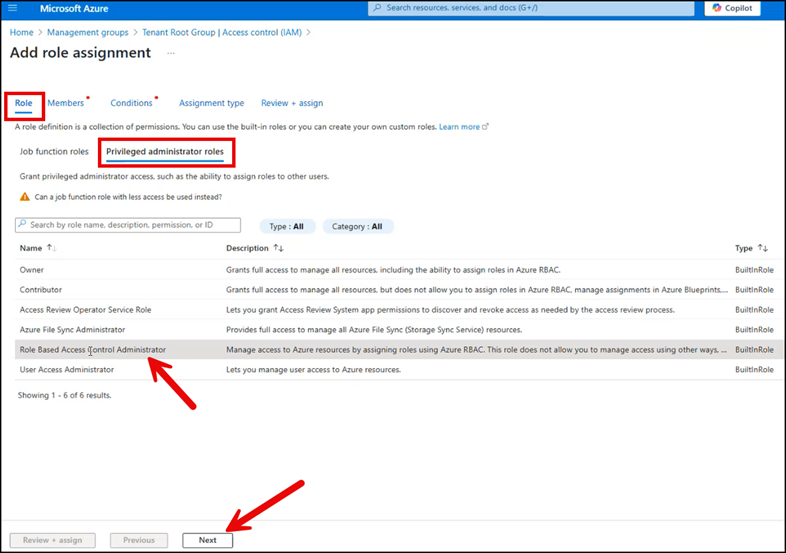Focus the global search resources field
Image resolution: width=786 pixels, height=553 pixels.
531,8
